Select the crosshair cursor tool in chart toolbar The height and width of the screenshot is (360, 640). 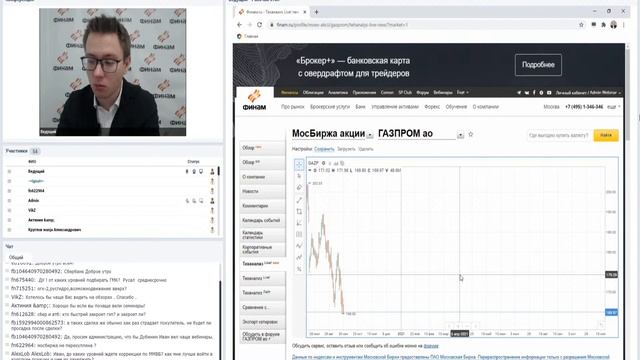[x=299, y=164]
